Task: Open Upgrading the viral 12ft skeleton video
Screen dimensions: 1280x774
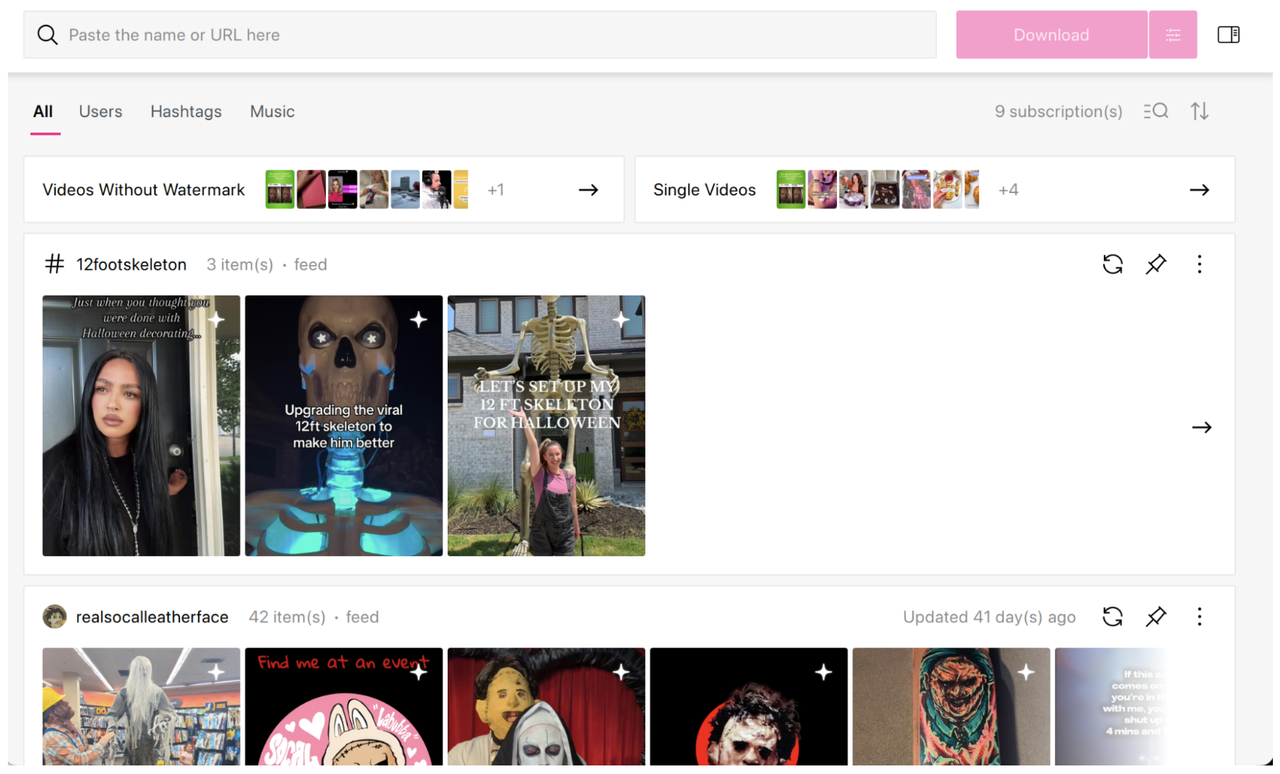Action: click(344, 426)
